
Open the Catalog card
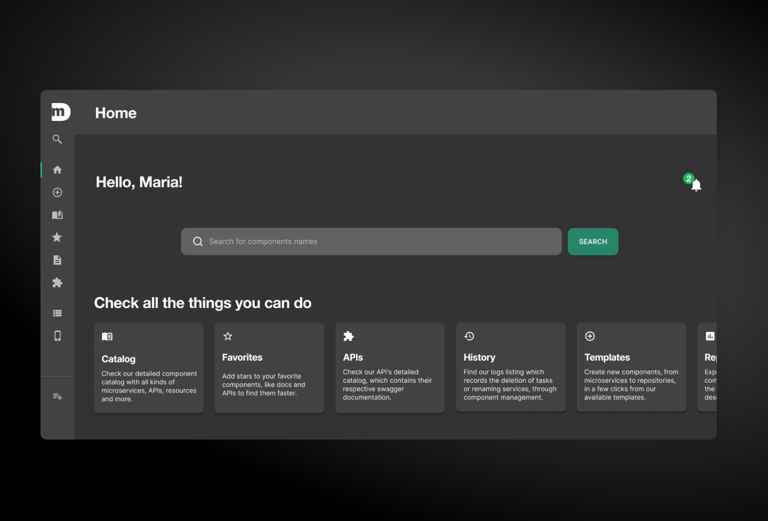148,368
